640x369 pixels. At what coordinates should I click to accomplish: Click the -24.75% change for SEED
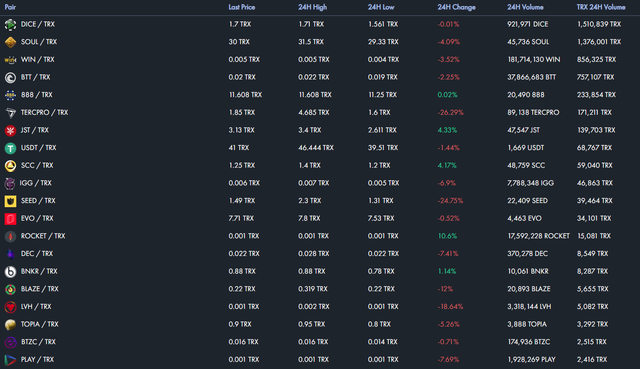[450, 200]
